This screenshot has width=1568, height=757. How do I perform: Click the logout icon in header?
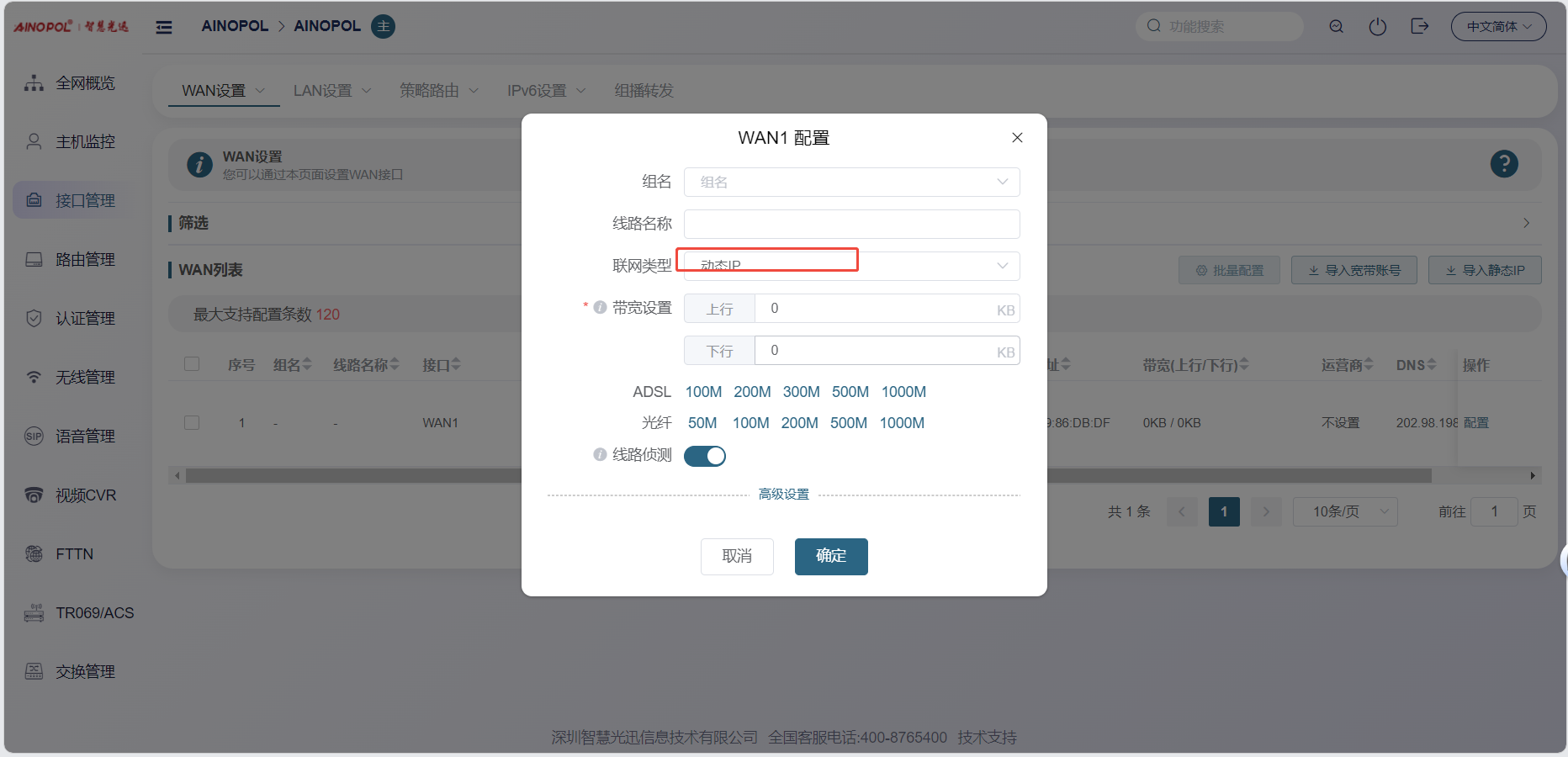[x=1419, y=27]
